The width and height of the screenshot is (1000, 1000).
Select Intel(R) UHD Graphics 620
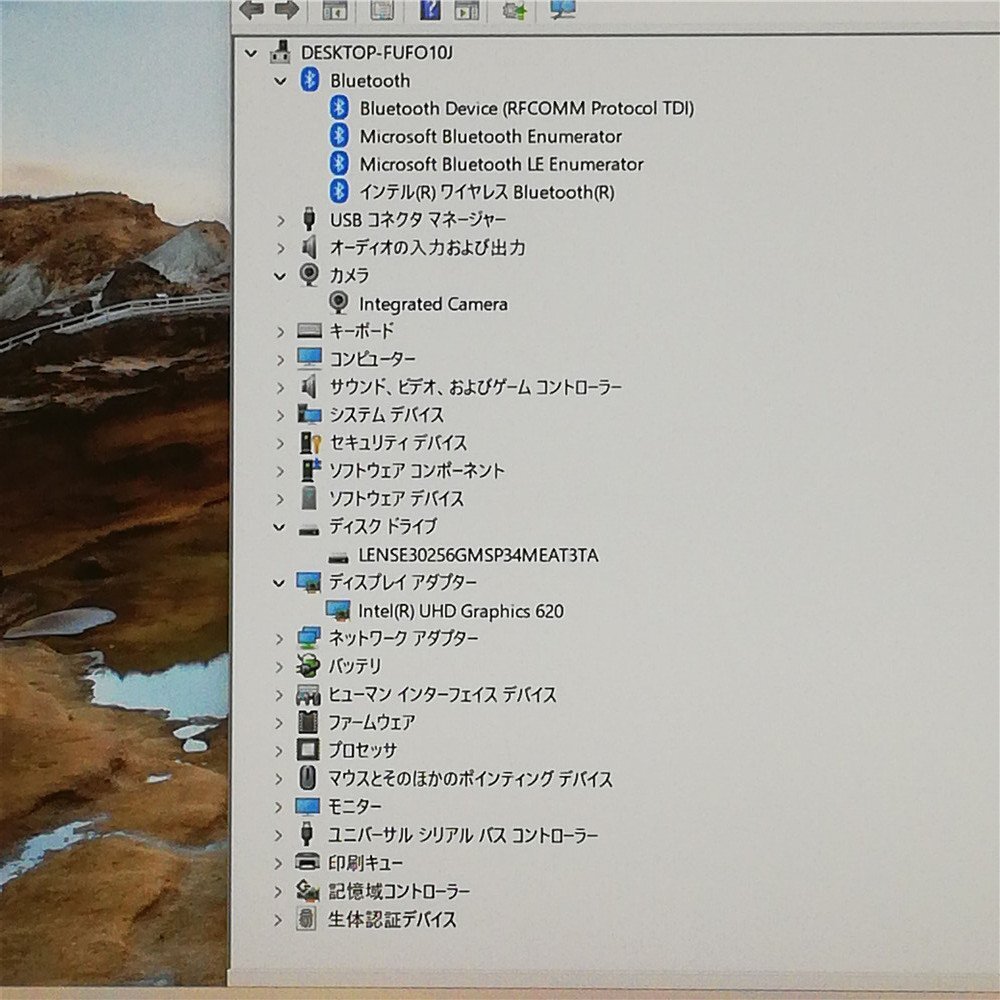tap(461, 611)
